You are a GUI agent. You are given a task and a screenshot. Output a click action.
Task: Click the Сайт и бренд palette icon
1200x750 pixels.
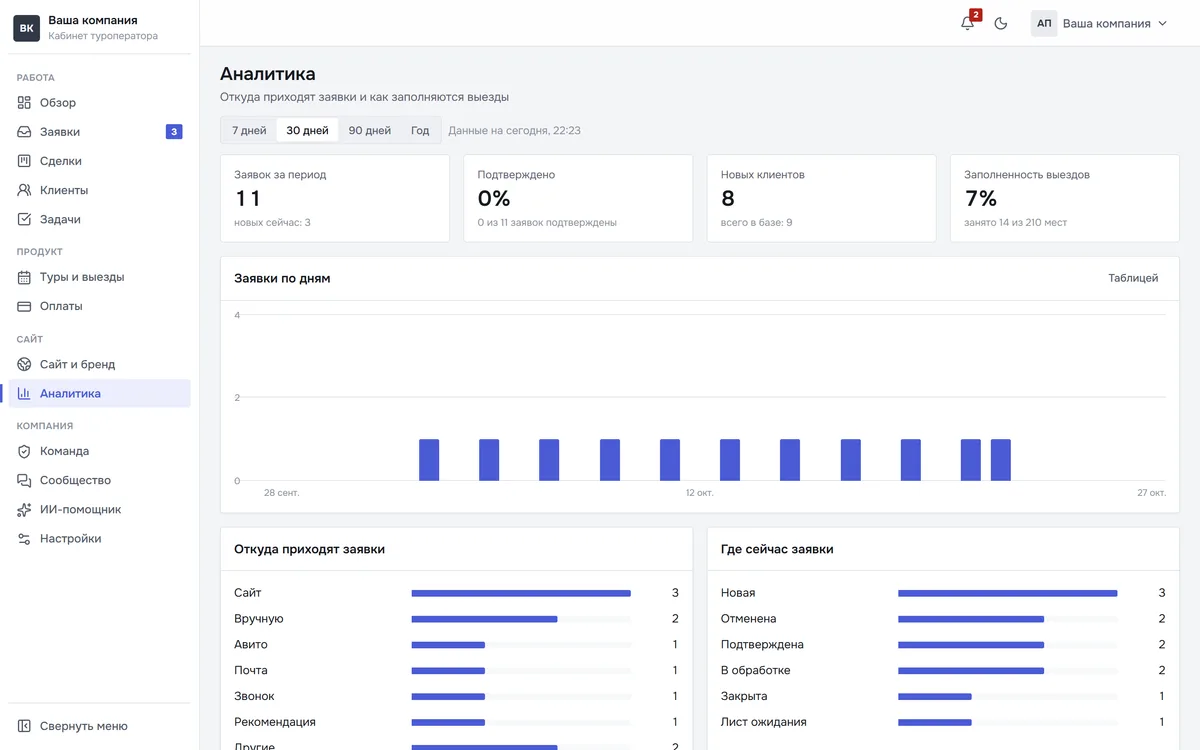(x=24, y=364)
